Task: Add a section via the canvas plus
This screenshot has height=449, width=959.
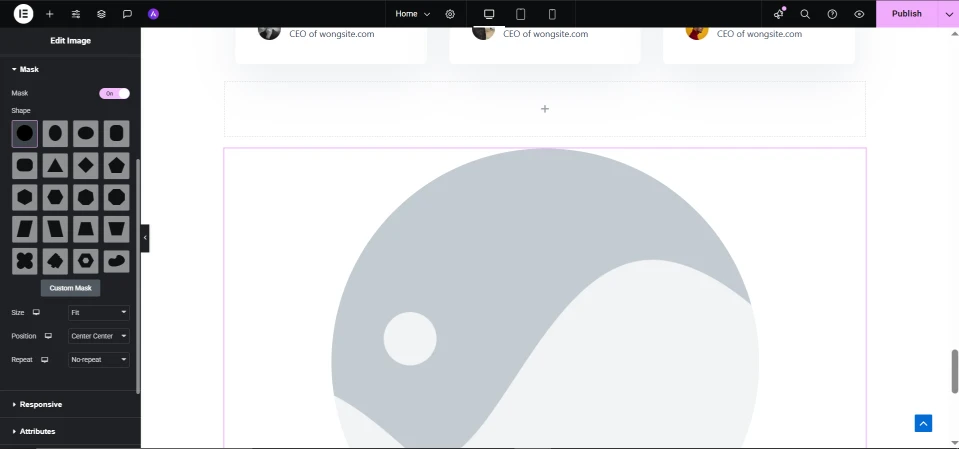Action: click(x=545, y=109)
